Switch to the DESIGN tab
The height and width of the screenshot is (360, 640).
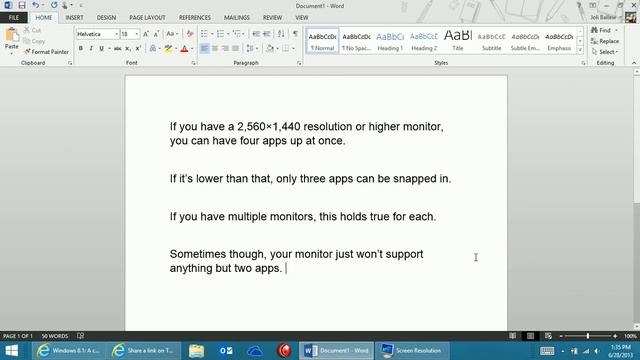pos(106,18)
